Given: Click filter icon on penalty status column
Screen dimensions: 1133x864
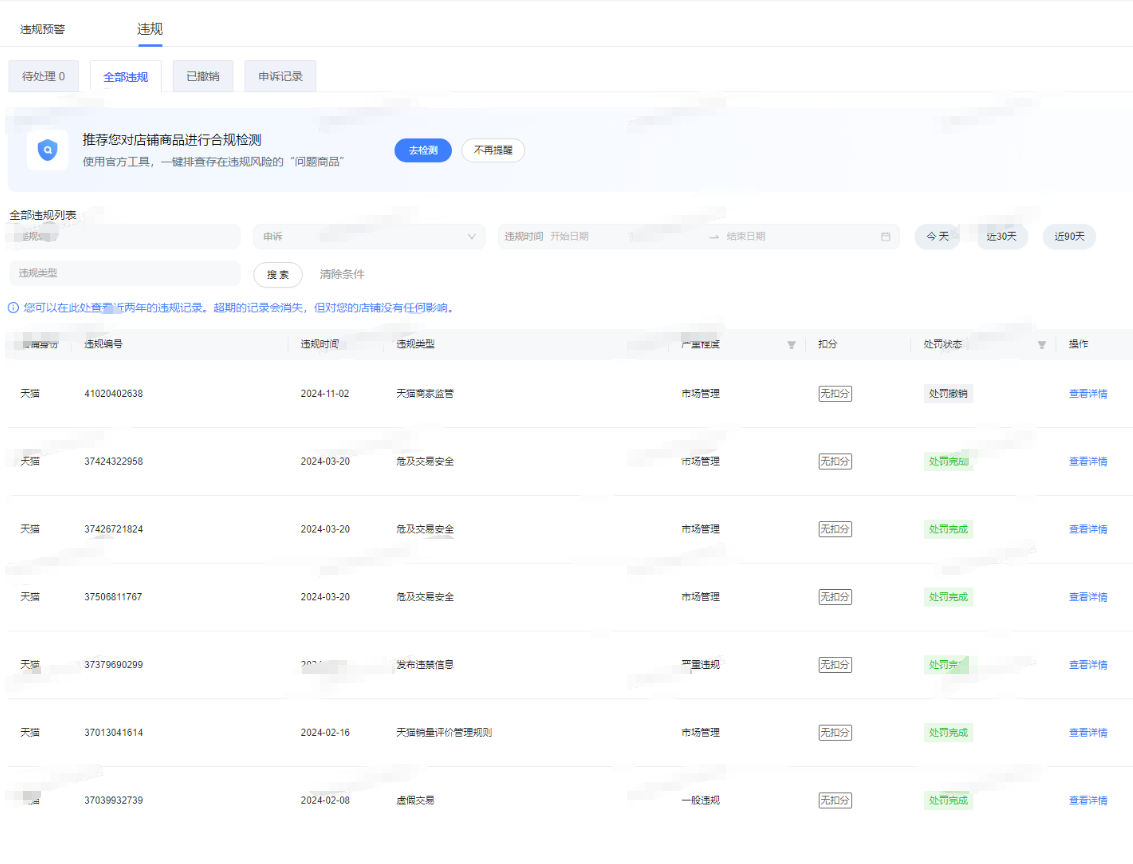Looking at the screenshot, I should [x=1041, y=345].
